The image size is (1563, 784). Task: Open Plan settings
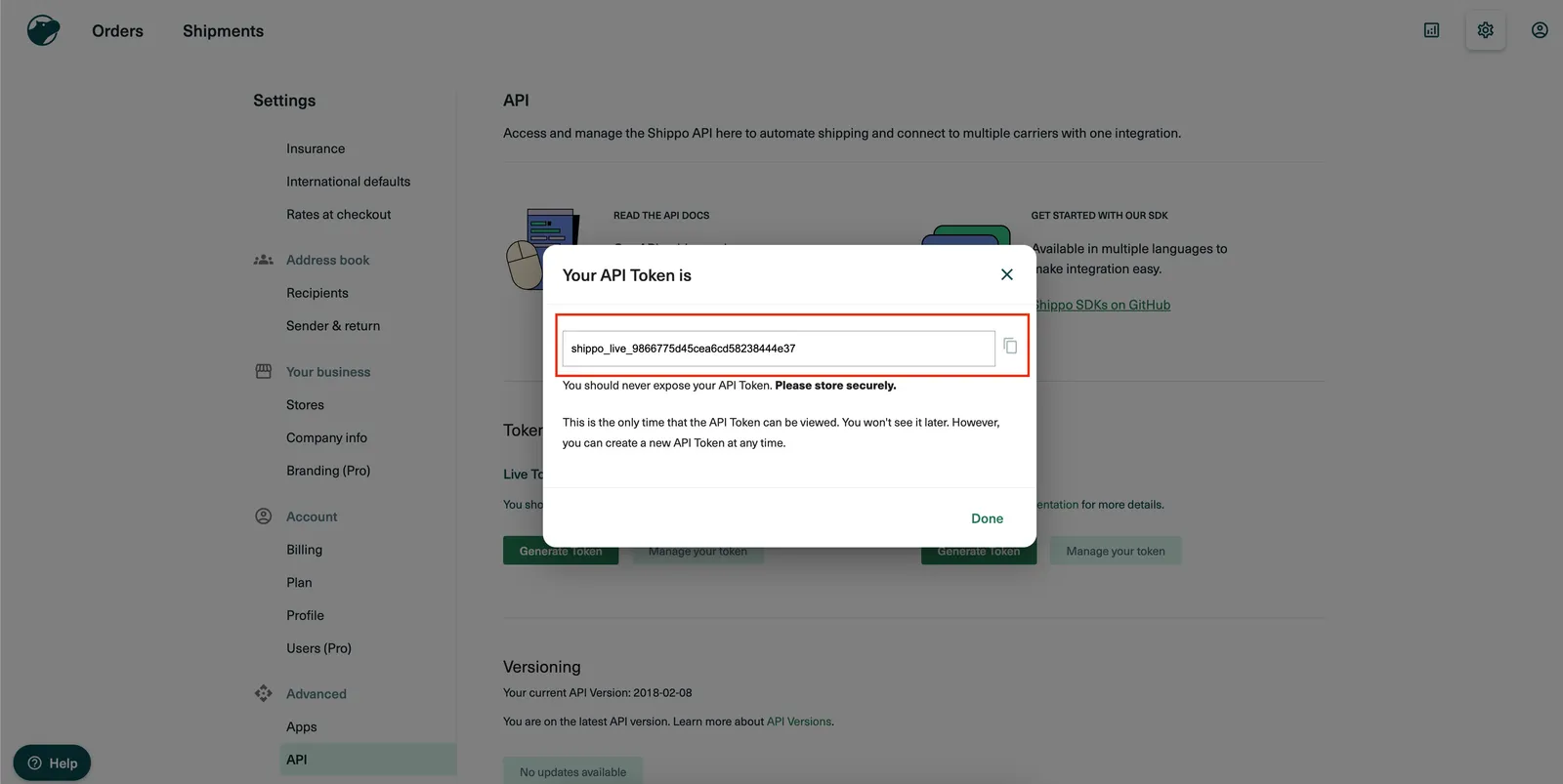point(299,583)
